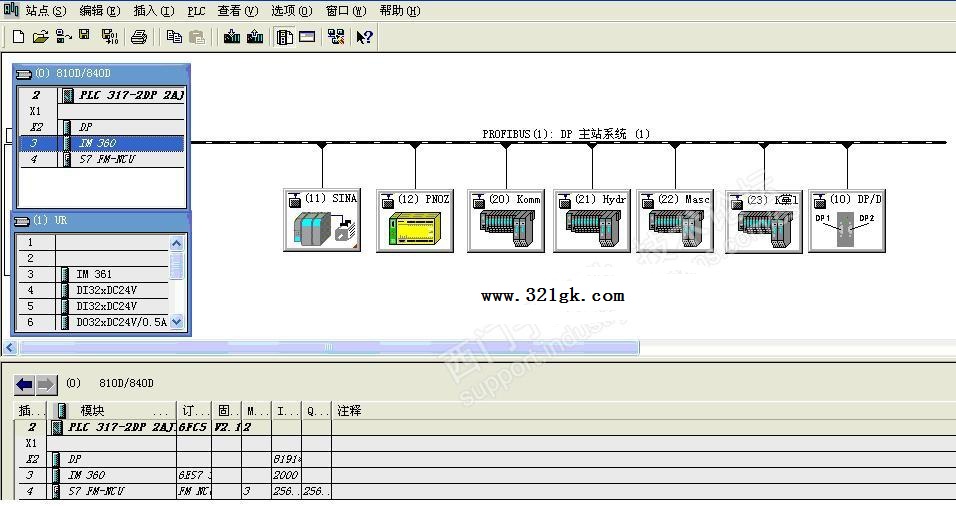This screenshot has width=956, height=506.
Task: Select IM 360 row in the rack
Action: [102, 143]
